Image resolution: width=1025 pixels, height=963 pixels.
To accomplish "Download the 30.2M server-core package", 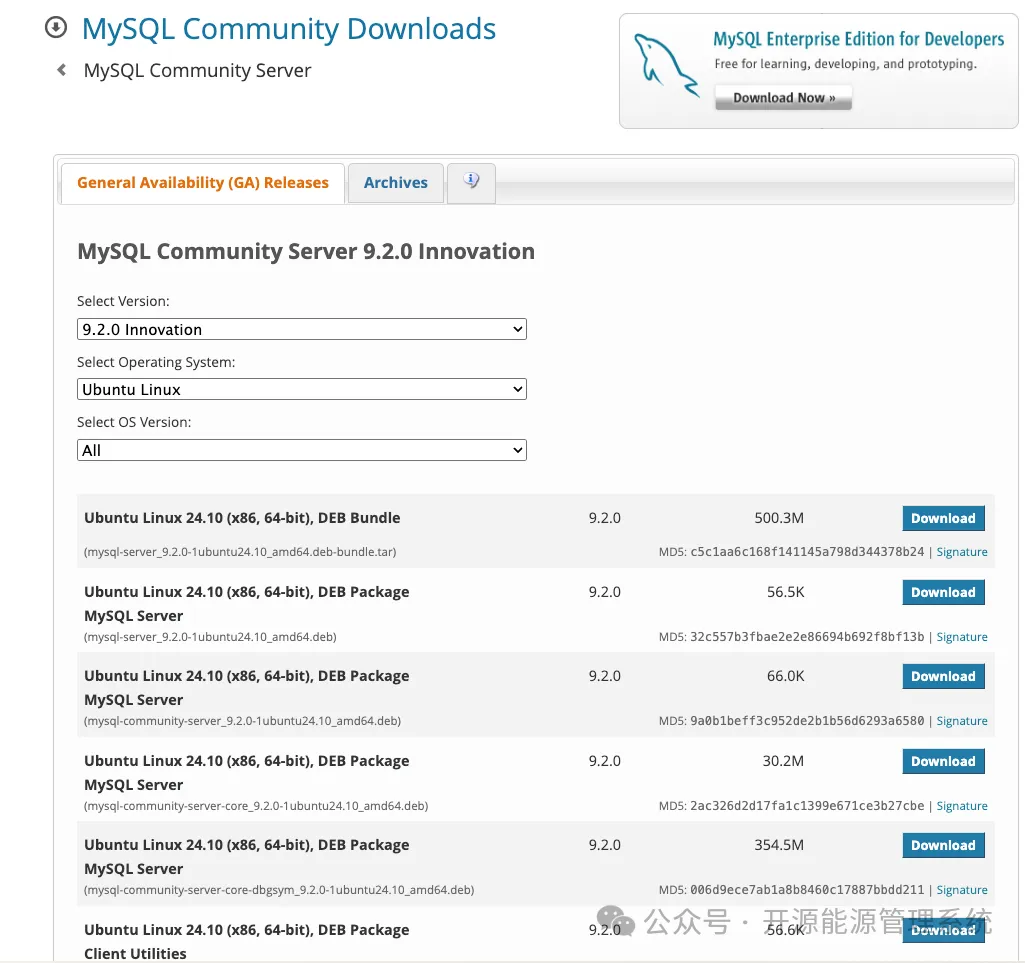I will [x=943, y=761].
